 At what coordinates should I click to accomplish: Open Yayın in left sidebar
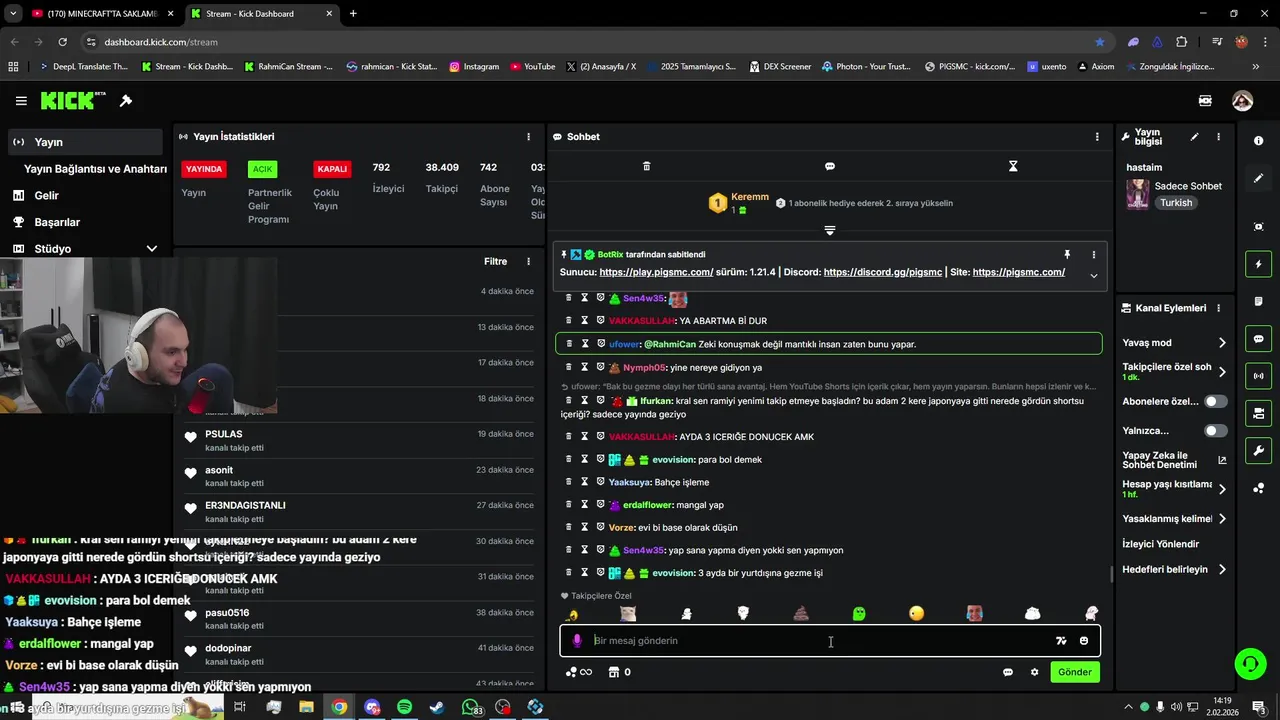(x=85, y=142)
